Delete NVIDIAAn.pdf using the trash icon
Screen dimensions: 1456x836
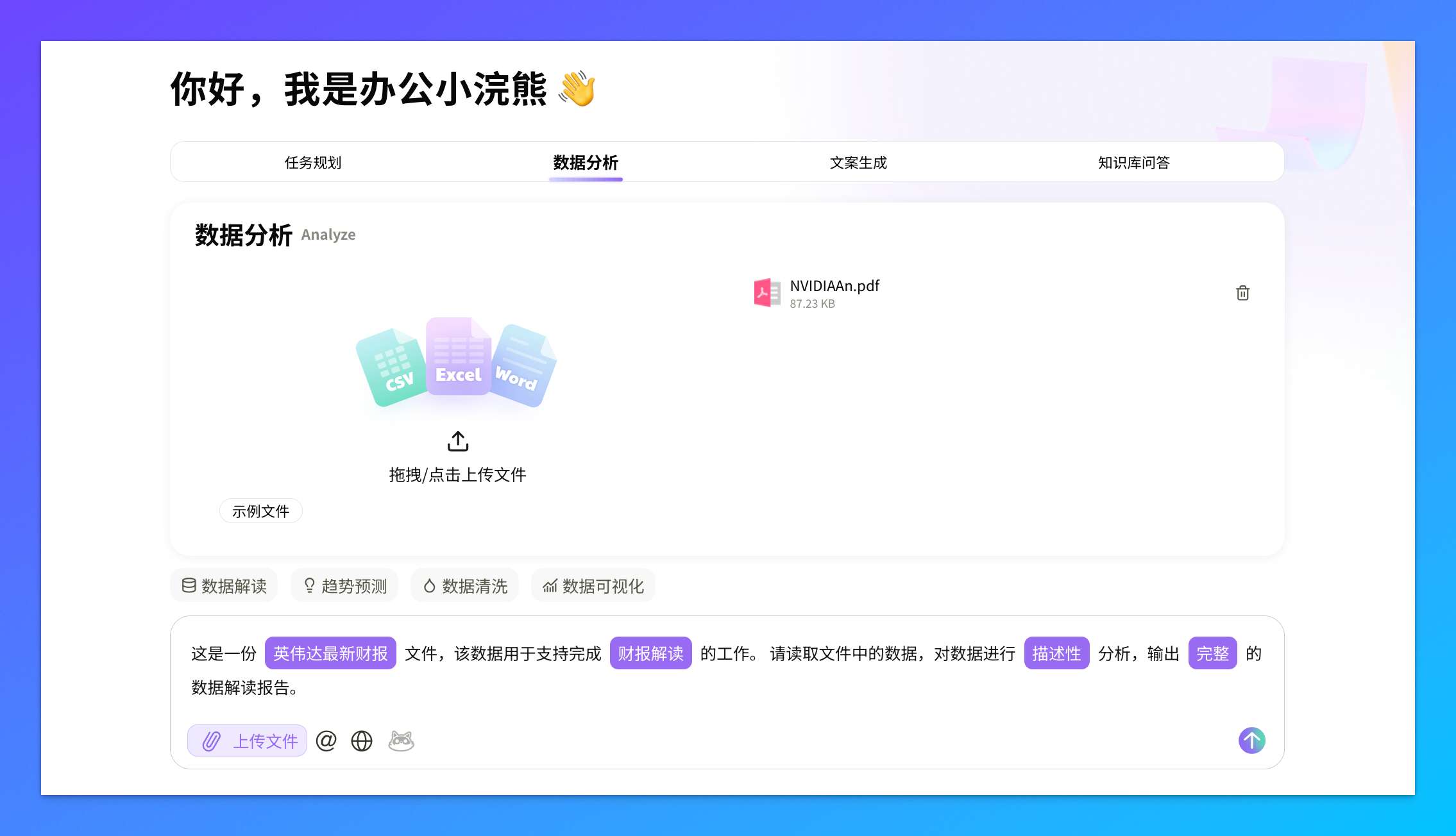(x=1243, y=292)
